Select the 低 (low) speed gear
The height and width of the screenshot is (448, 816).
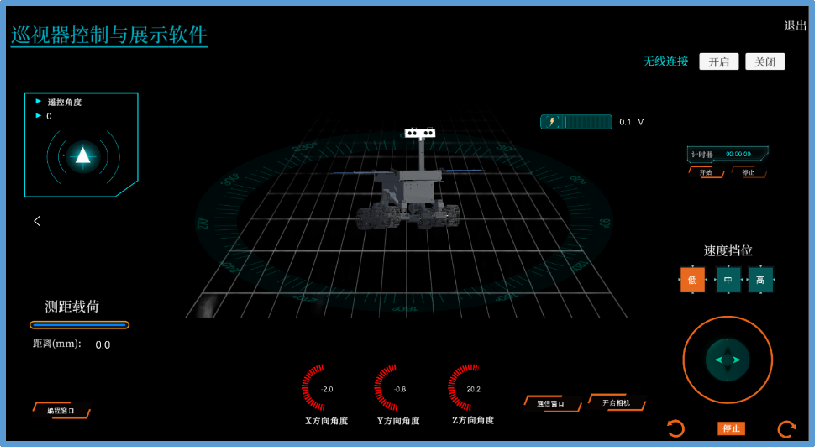click(692, 280)
